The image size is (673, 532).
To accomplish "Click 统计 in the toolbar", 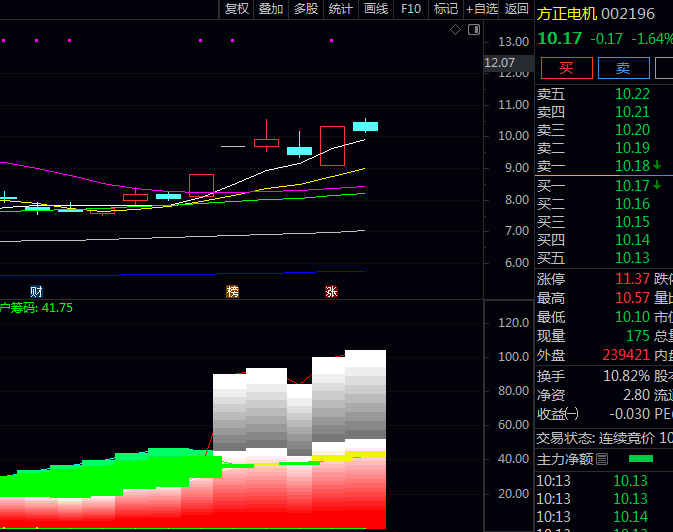I will 340,9.
